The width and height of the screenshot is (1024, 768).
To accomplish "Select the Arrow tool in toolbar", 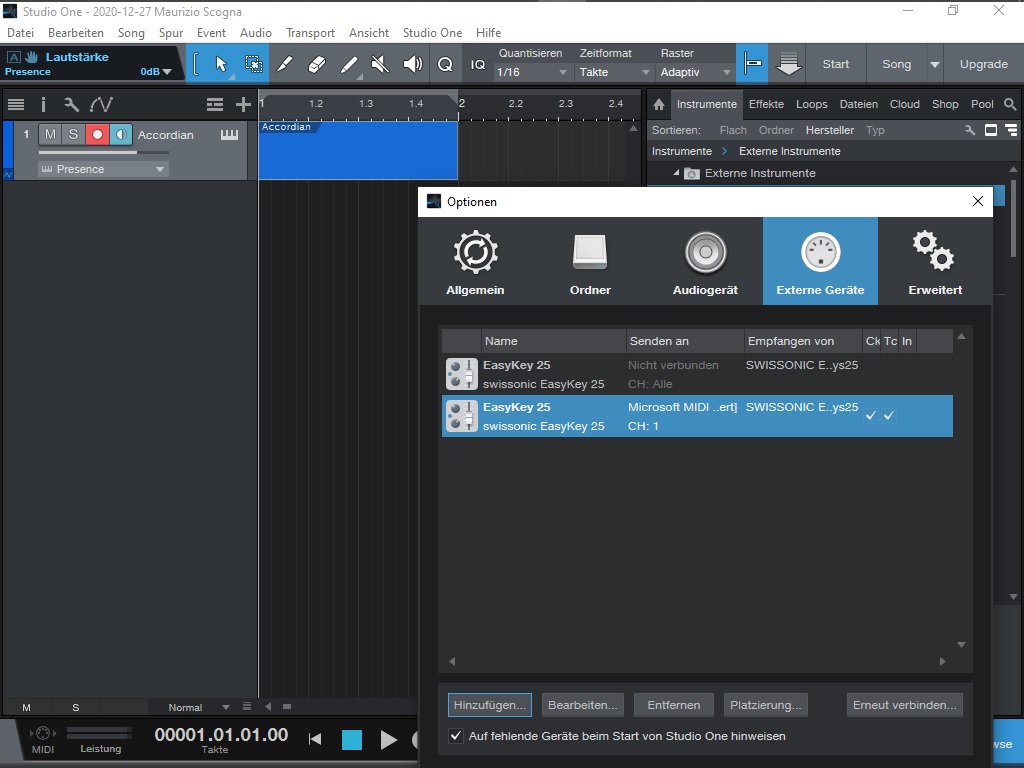I will point(221,64).
